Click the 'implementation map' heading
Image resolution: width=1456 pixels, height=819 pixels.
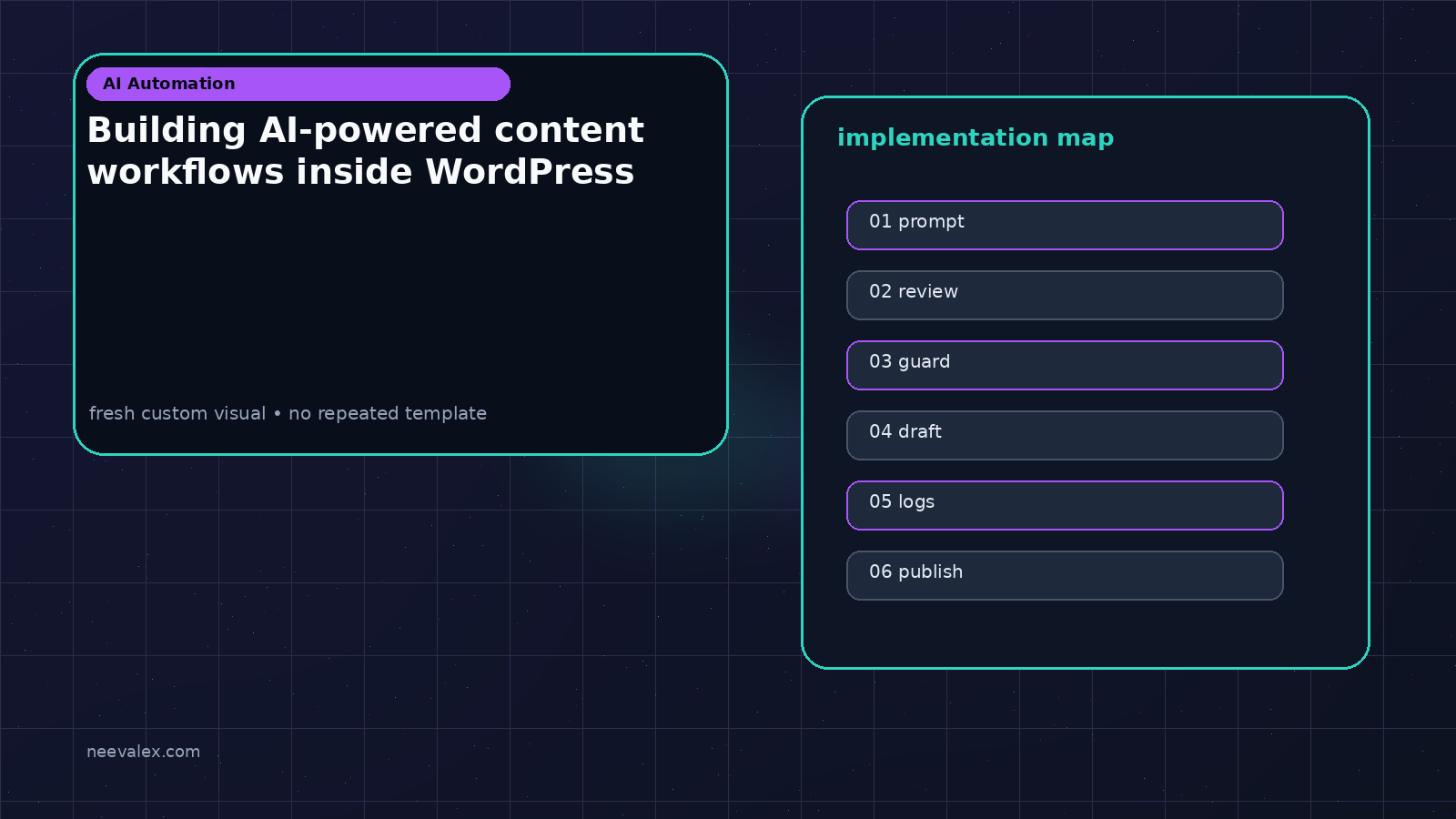(x=976, y=137)
